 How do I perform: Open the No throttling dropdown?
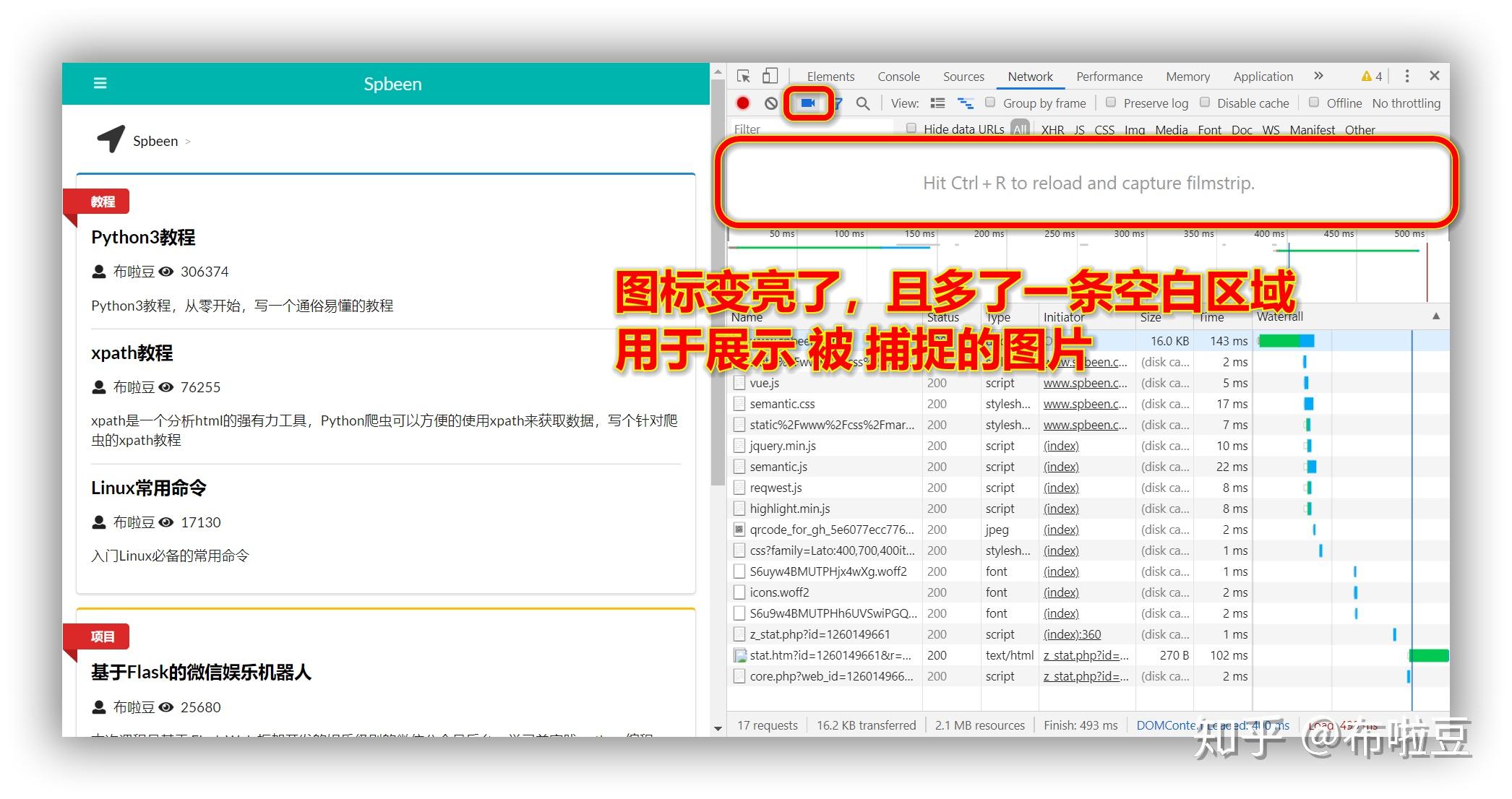click(x=1406, y=103)
